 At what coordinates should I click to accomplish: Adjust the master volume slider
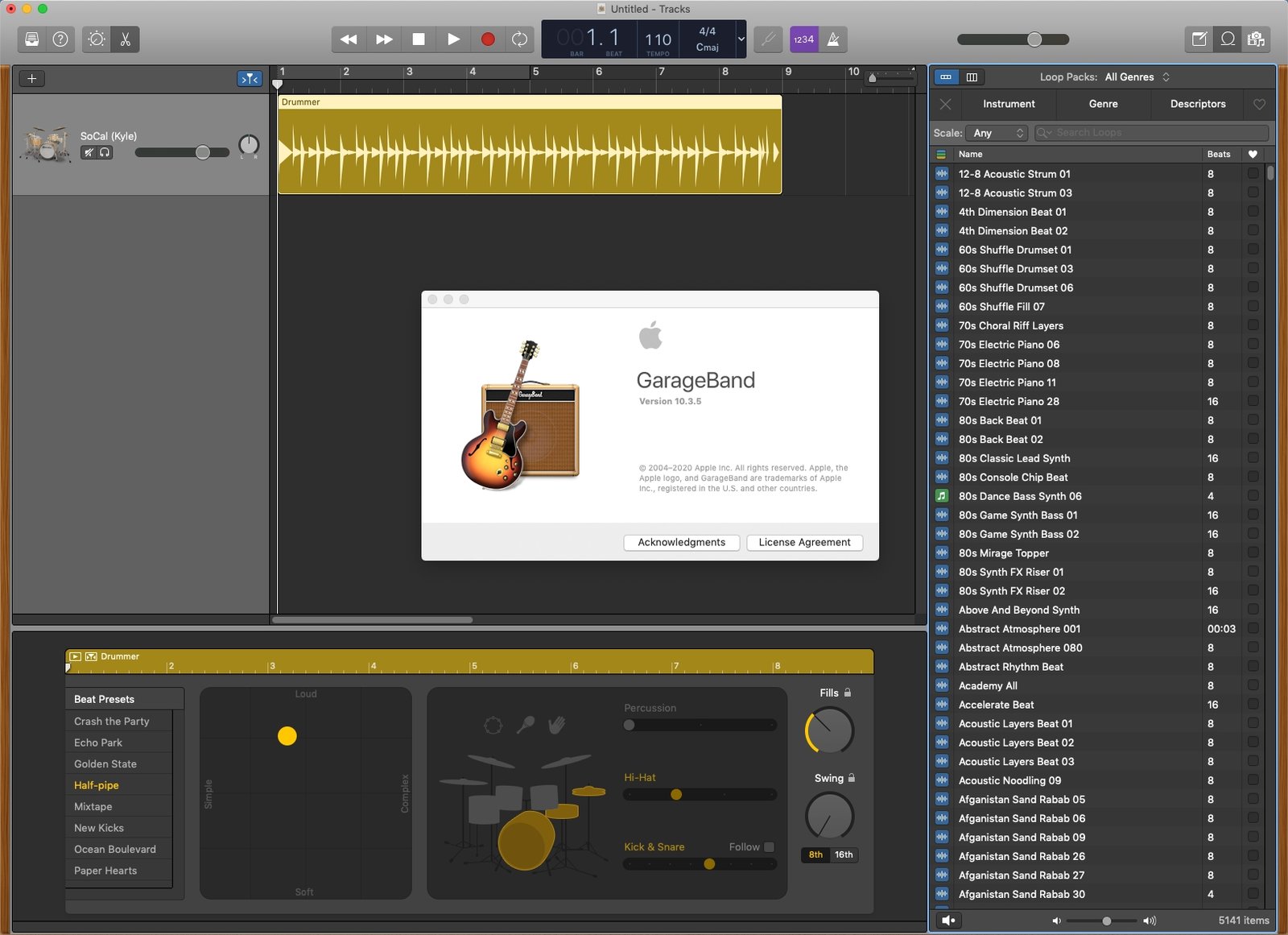1034,39
